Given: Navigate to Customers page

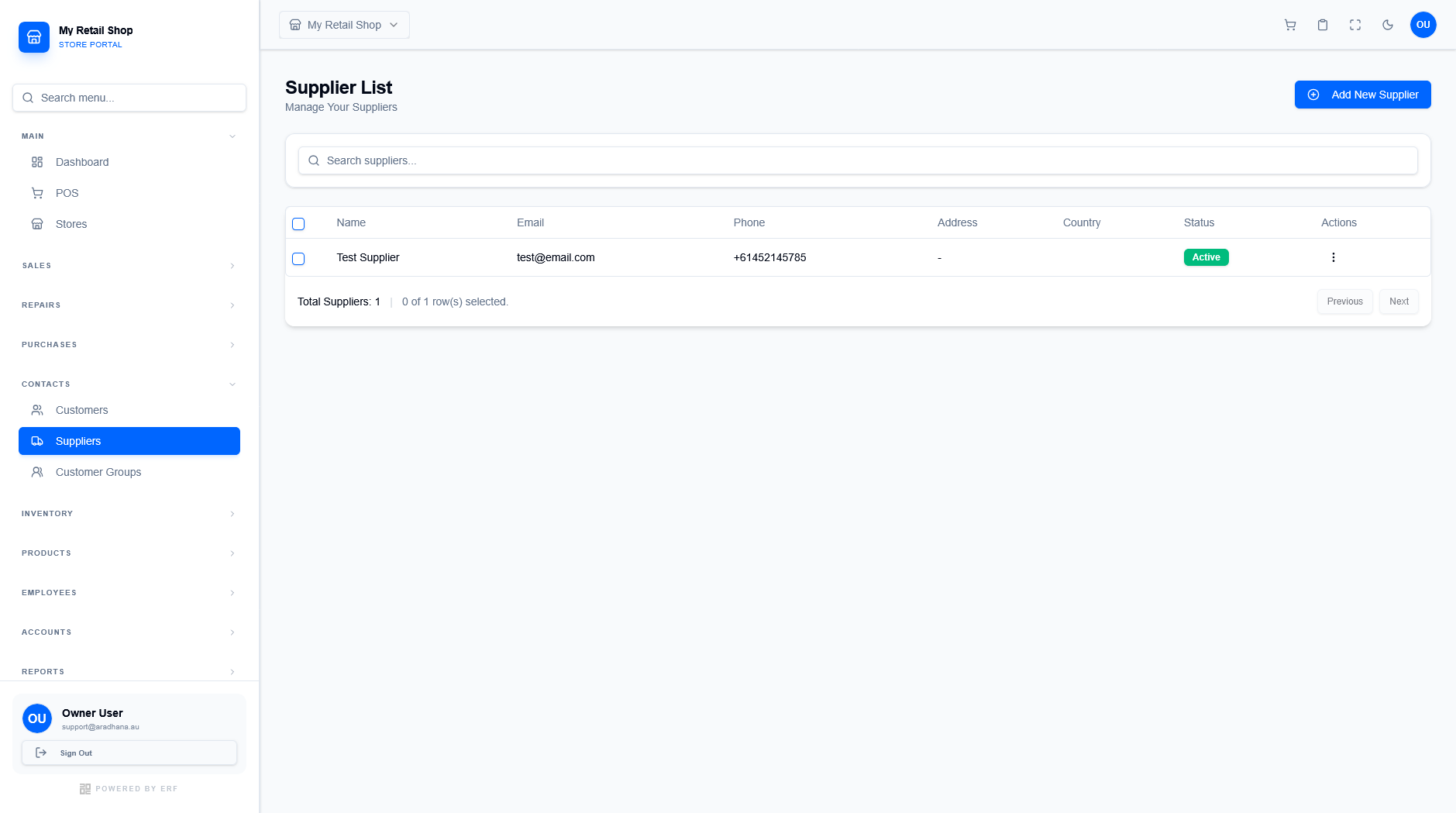Looking at the screenshot, I should 81,410.
